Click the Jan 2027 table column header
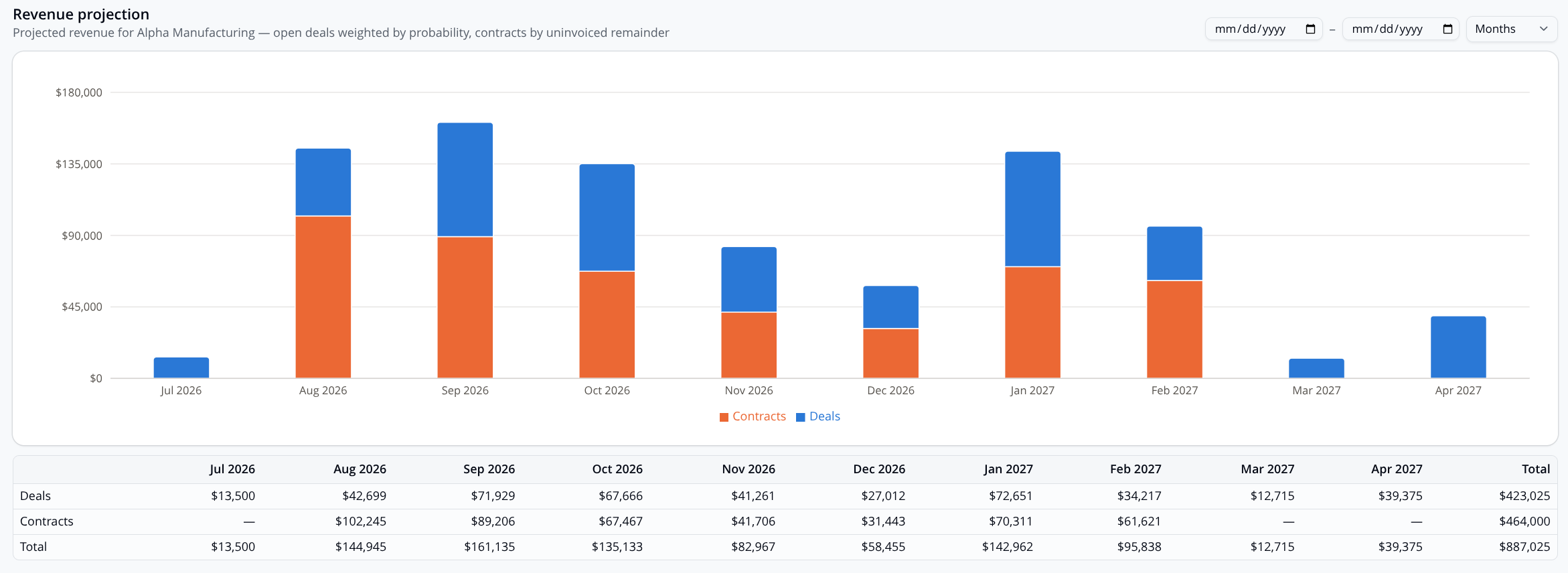This screenshot has height=573, width=1568. point(1008,469)
